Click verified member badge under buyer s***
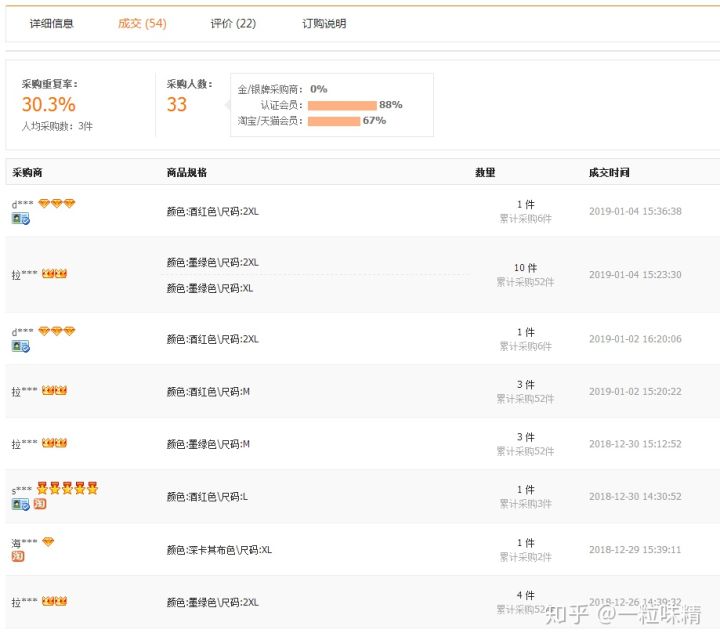The image size is (720, 644). [x=20, y=504]
